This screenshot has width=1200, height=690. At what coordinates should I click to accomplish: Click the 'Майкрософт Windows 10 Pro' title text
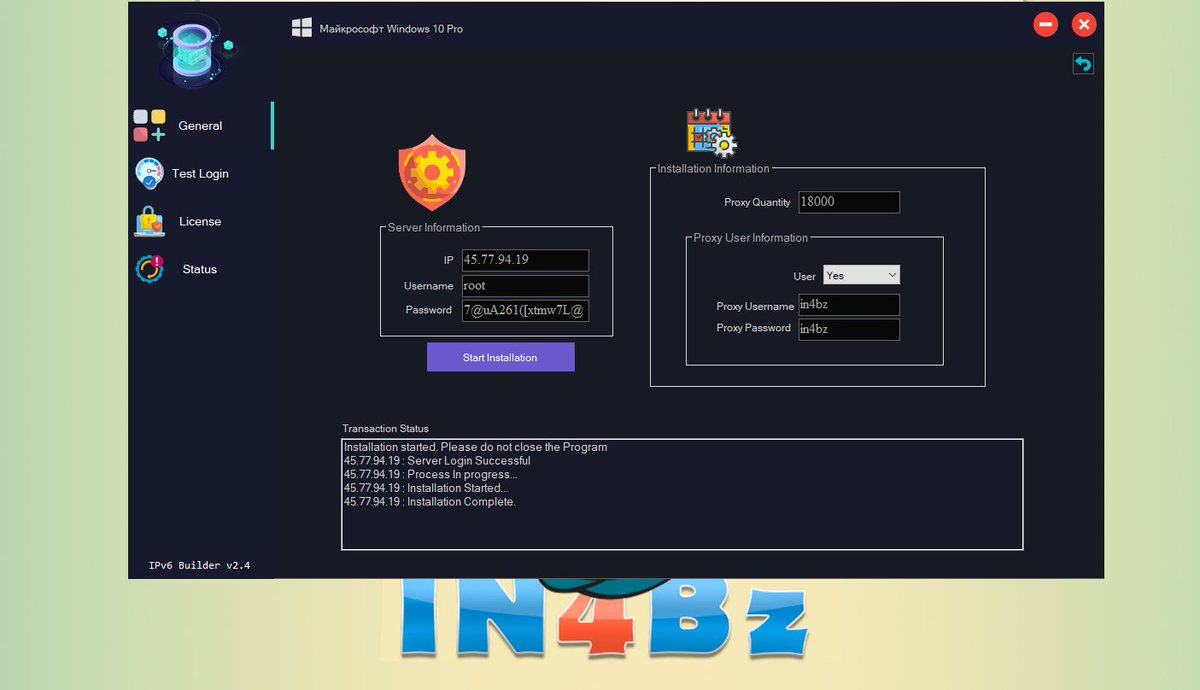coord(391,29)
